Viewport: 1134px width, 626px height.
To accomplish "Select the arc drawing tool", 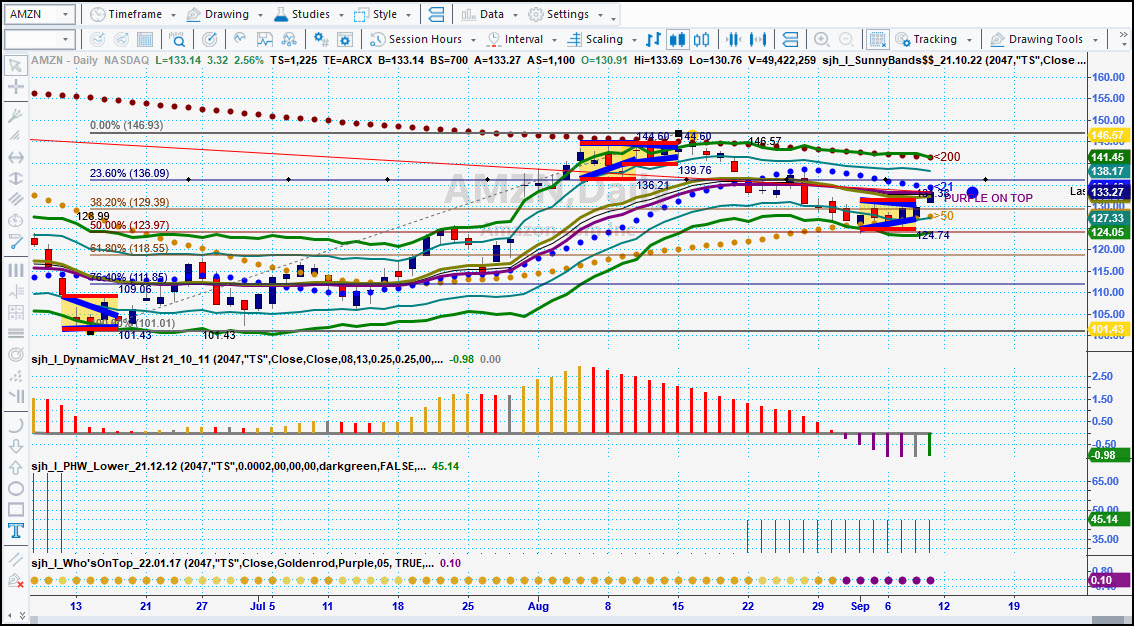I will (x=15, y=426).
